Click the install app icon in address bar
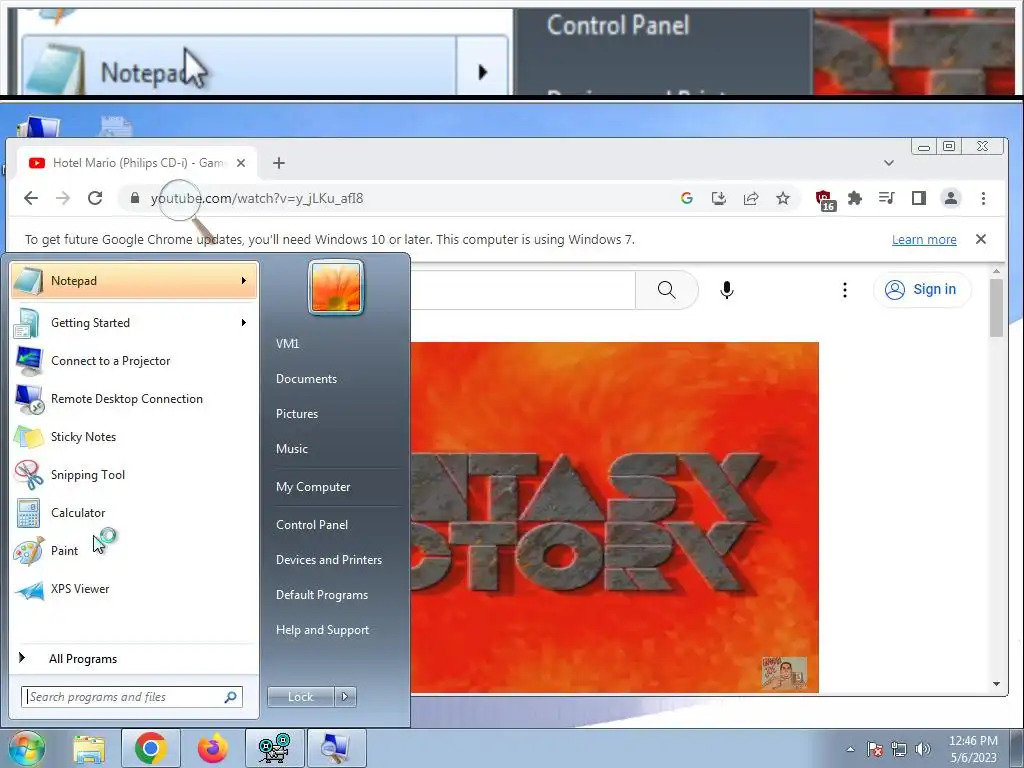1024x768 pixels. (x=718, y=198)
